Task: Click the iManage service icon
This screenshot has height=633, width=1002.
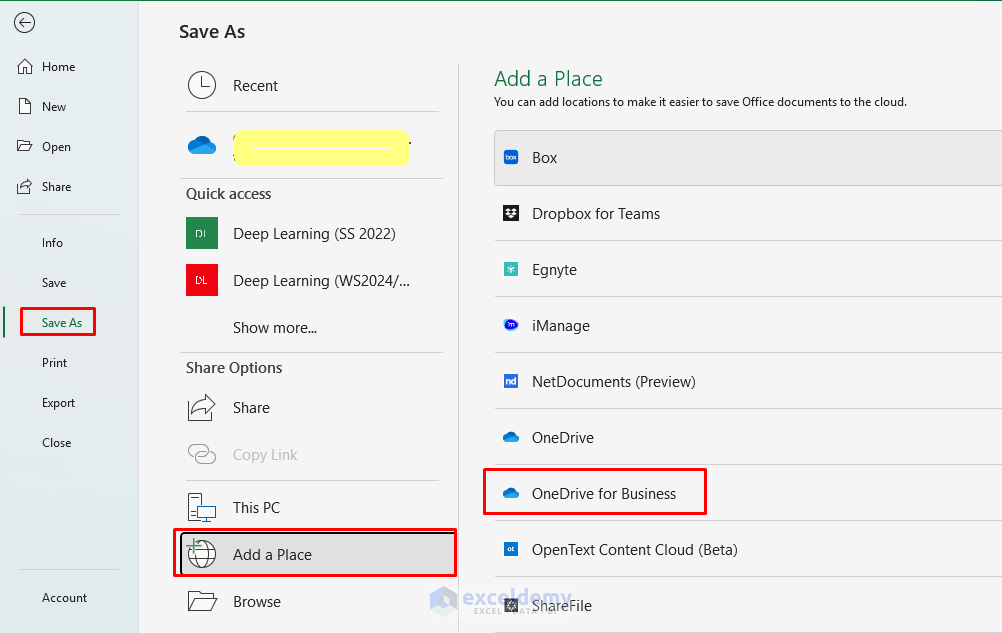Action: tap(511, 326)
